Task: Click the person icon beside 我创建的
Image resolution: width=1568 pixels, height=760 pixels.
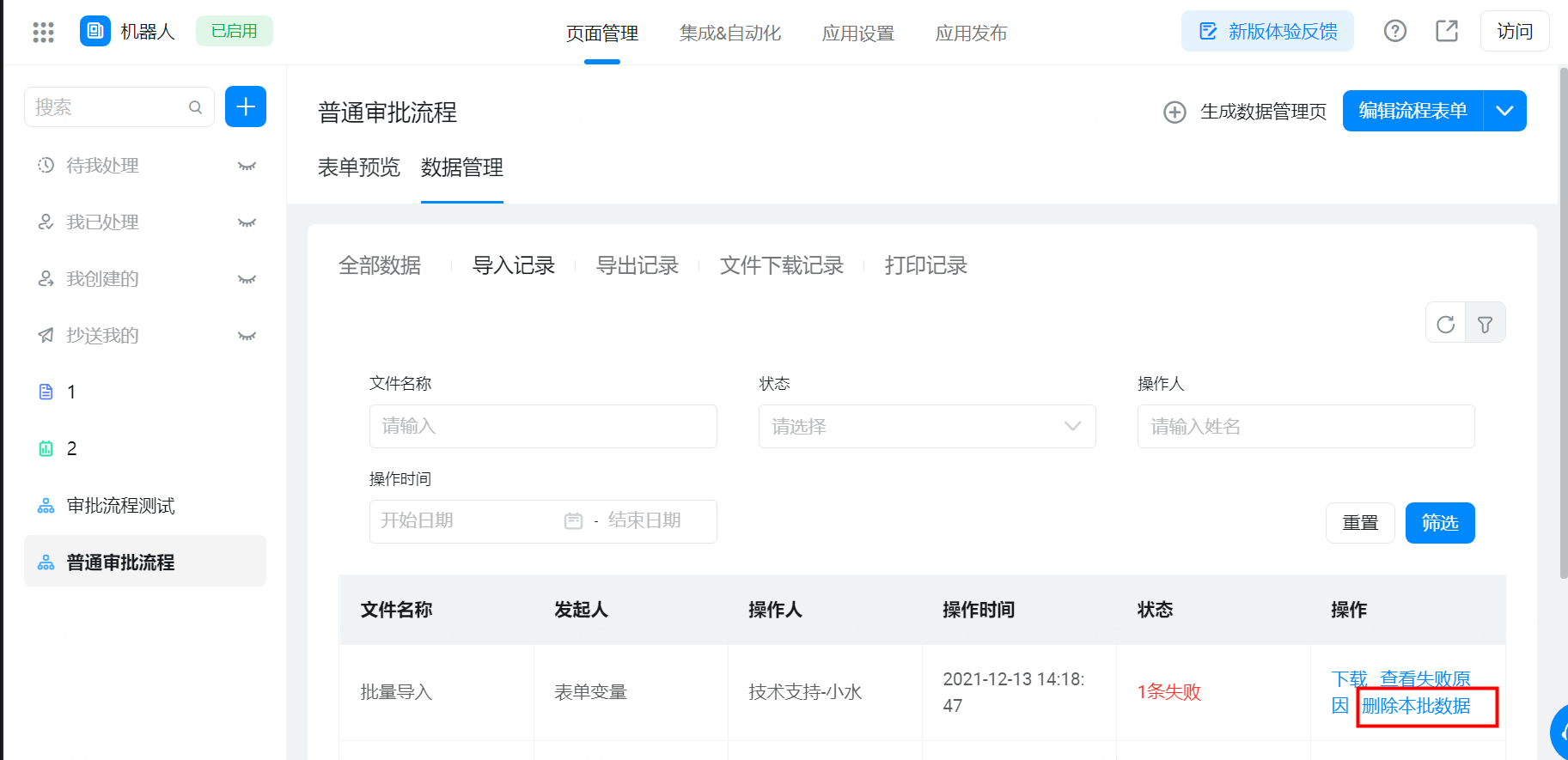Action: coord(46,278)
